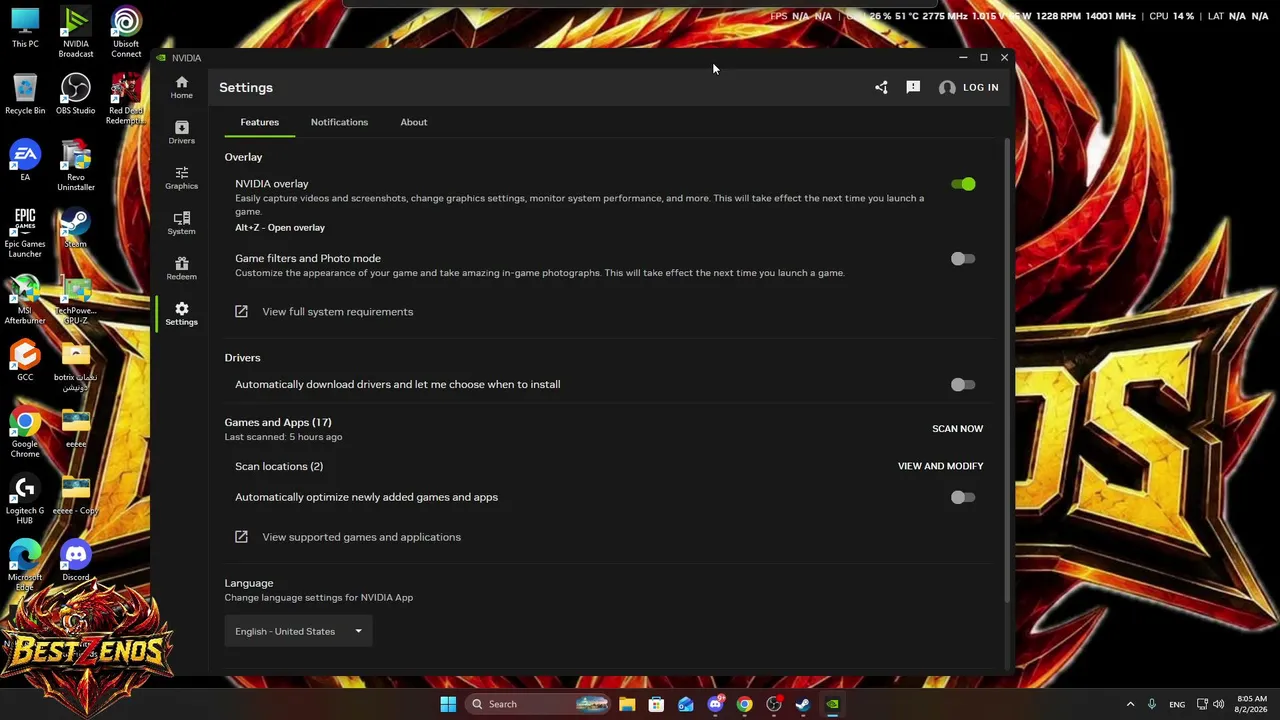The height and width of the screenshot is (720, 1280).
Task: Open the System section in sidebar
Action: pyautogui.click(x=181, y=223)
